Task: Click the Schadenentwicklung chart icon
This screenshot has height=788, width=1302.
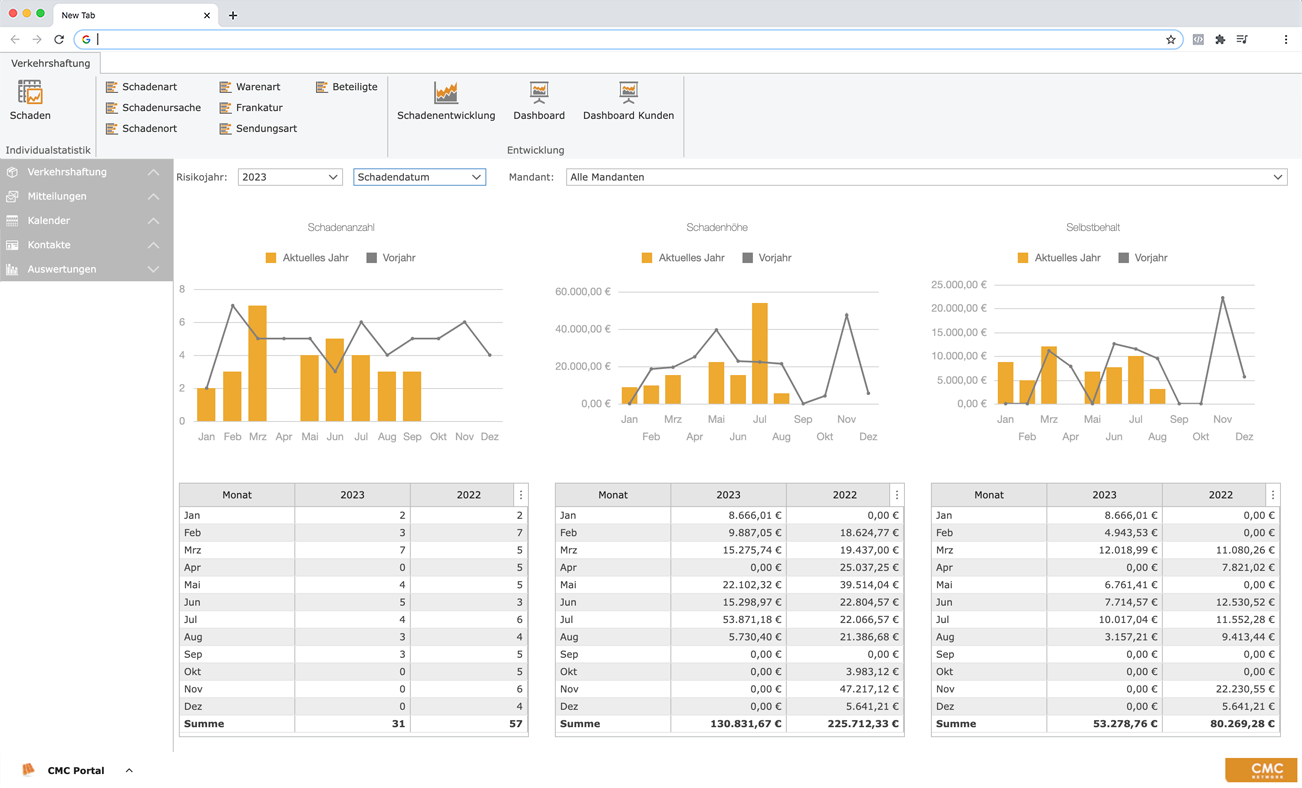Action: pyautogui.click(x=446, y=93)
